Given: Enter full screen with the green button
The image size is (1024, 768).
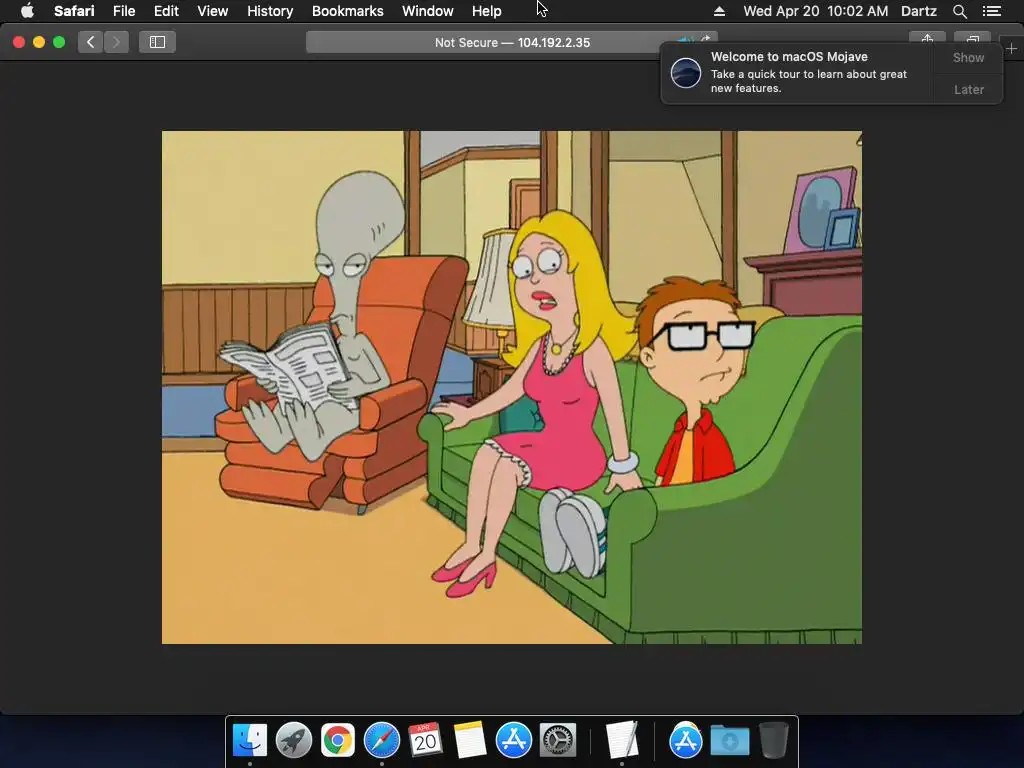Looking at the screenshot, I should tap(59, 42).
